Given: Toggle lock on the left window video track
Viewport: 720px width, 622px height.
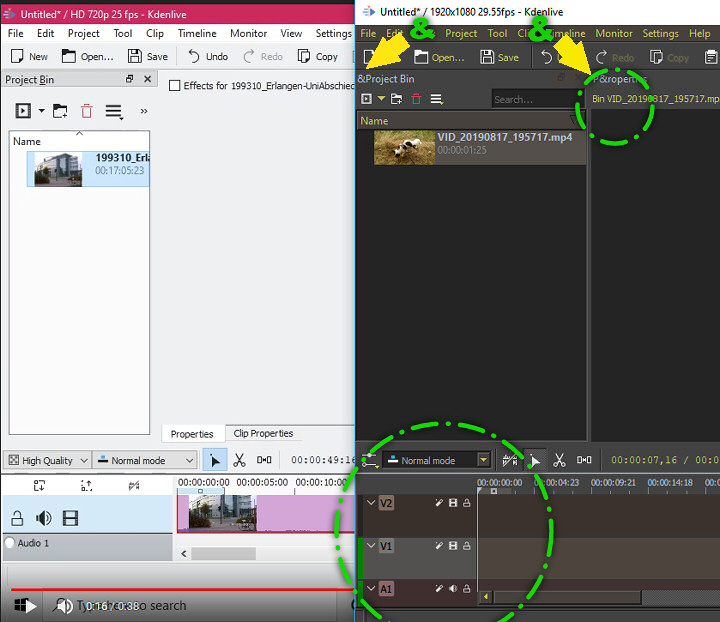Looking at the screenshot, I should click(x=17, y=518).
